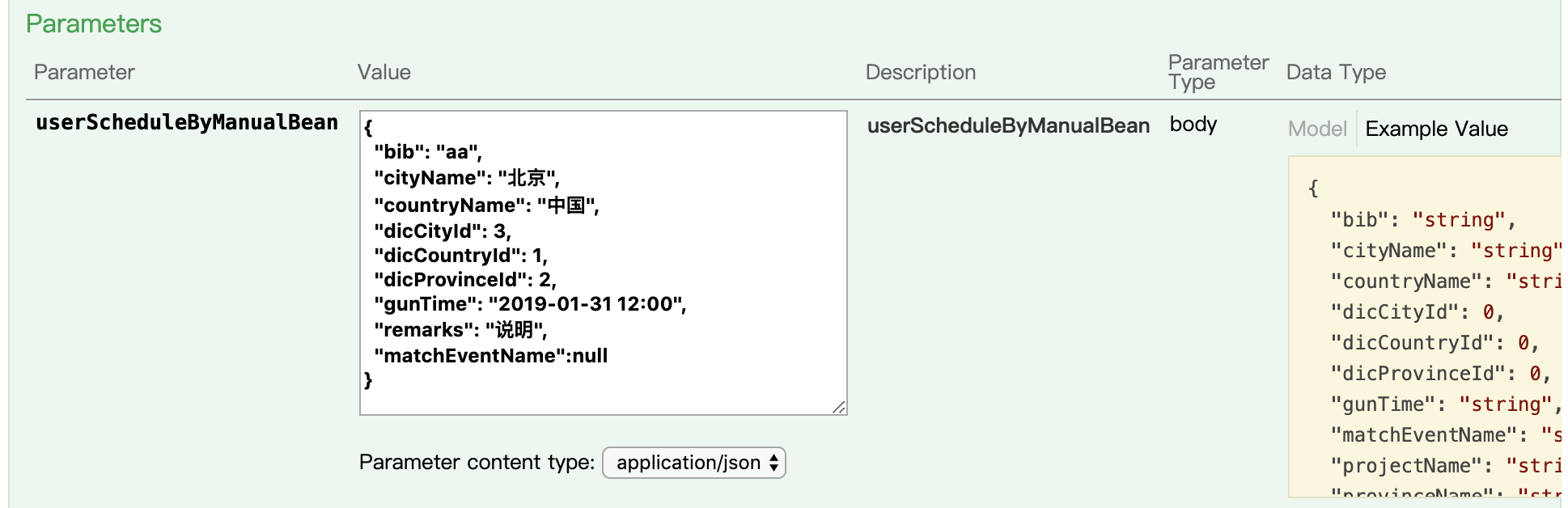Click the body Parameter Type label
This screenshot has height=508, width=1568.
point(1193,125)
